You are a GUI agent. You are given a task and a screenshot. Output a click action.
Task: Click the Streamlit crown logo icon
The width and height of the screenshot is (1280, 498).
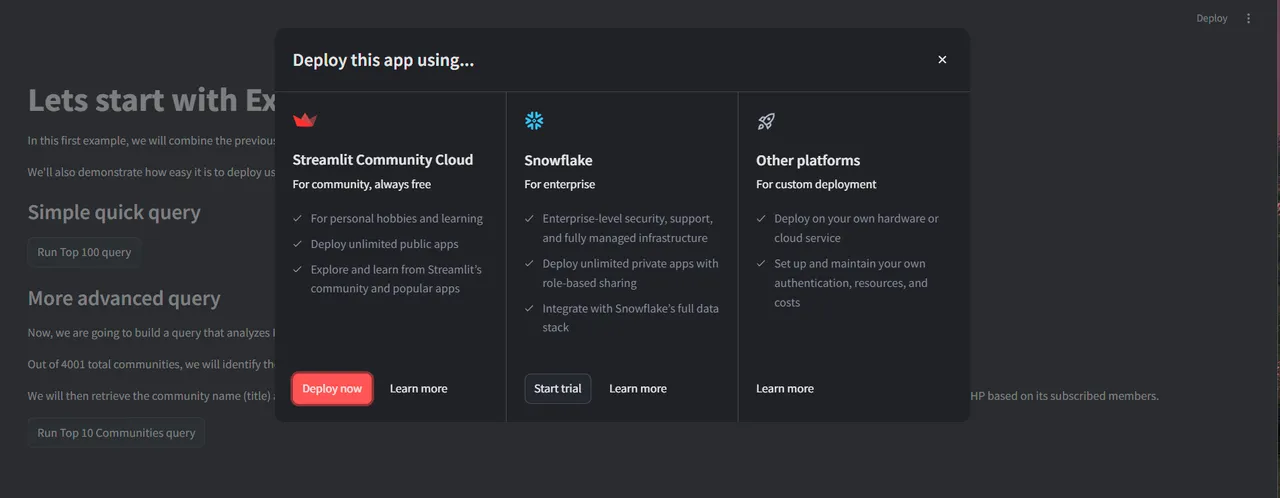click(x=304, y=121)
